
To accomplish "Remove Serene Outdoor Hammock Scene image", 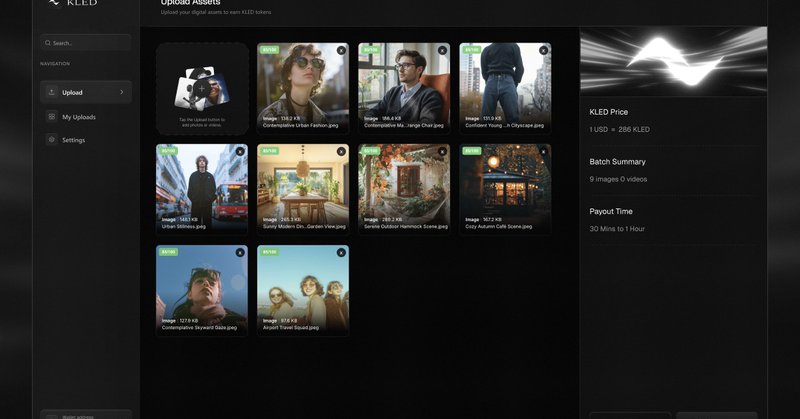I will click(x=442, y=152).
